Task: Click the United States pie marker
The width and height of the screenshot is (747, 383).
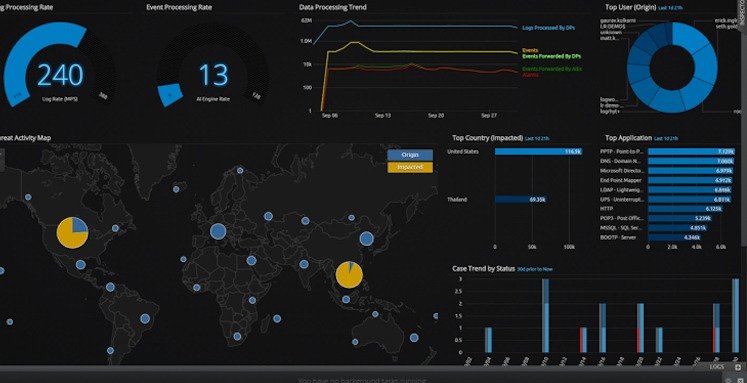Action: click(x=72, y=233)
